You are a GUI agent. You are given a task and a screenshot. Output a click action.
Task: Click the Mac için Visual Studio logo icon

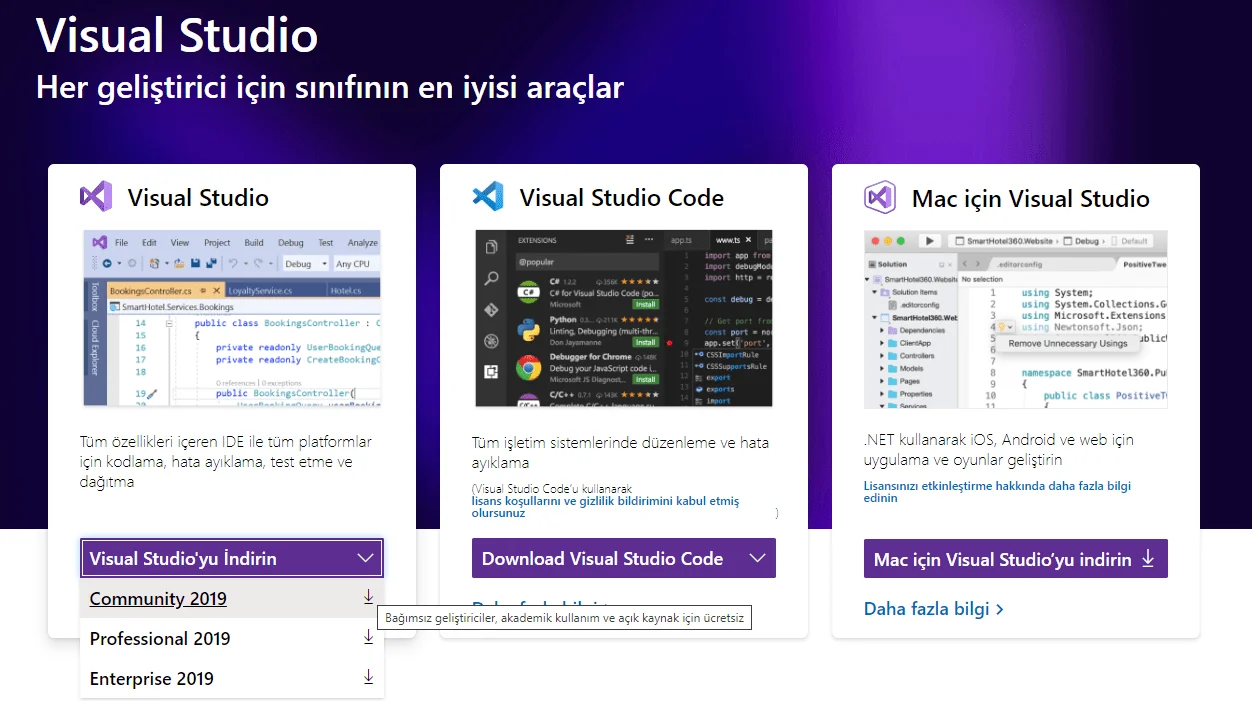[x=880, y=197]
